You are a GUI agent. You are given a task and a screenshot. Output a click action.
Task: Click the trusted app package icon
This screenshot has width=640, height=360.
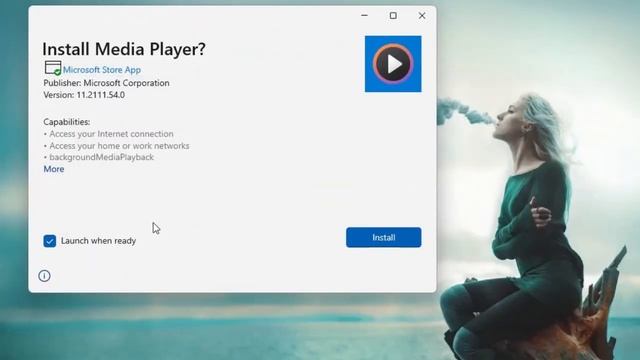pos(53,68)
